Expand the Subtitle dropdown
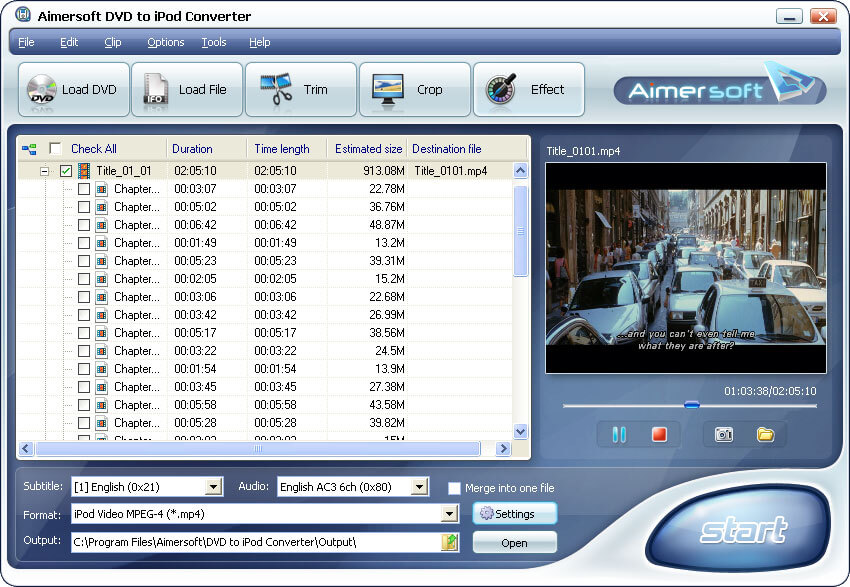Viewport: 850px width, 587px height. coord(212,487)
